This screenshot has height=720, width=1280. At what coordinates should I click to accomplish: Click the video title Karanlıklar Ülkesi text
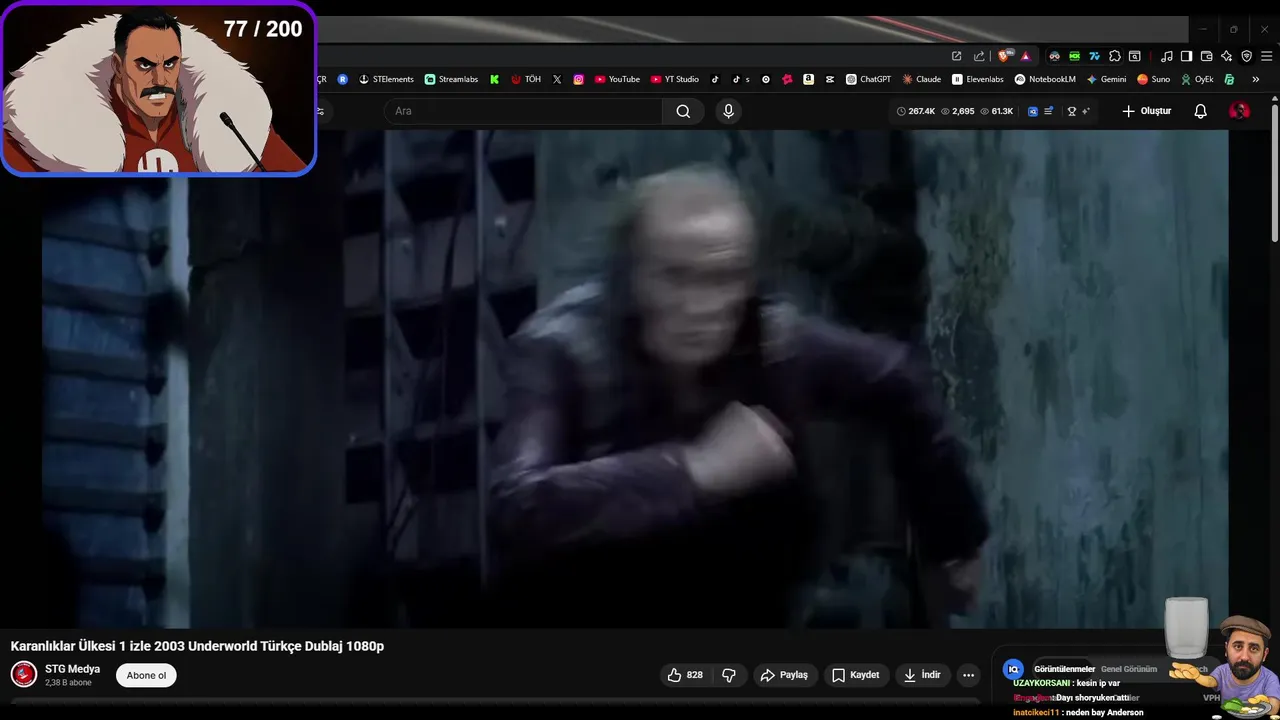click(197, 646)
